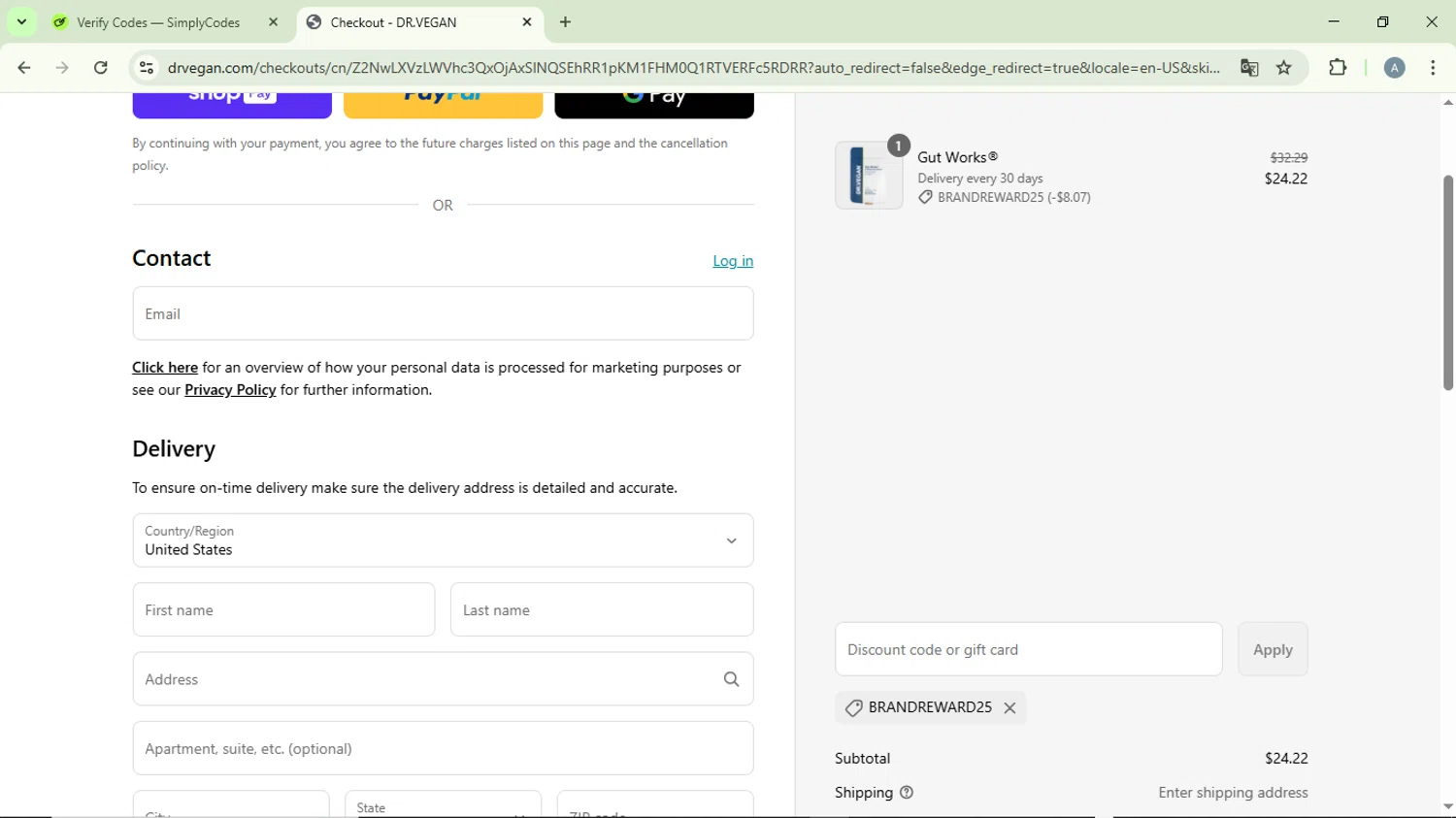The width and height of the screenshot is (1456, 818).
Task: Click the page vertical scrollbar thumb
Action: [x=1447, y=282]
